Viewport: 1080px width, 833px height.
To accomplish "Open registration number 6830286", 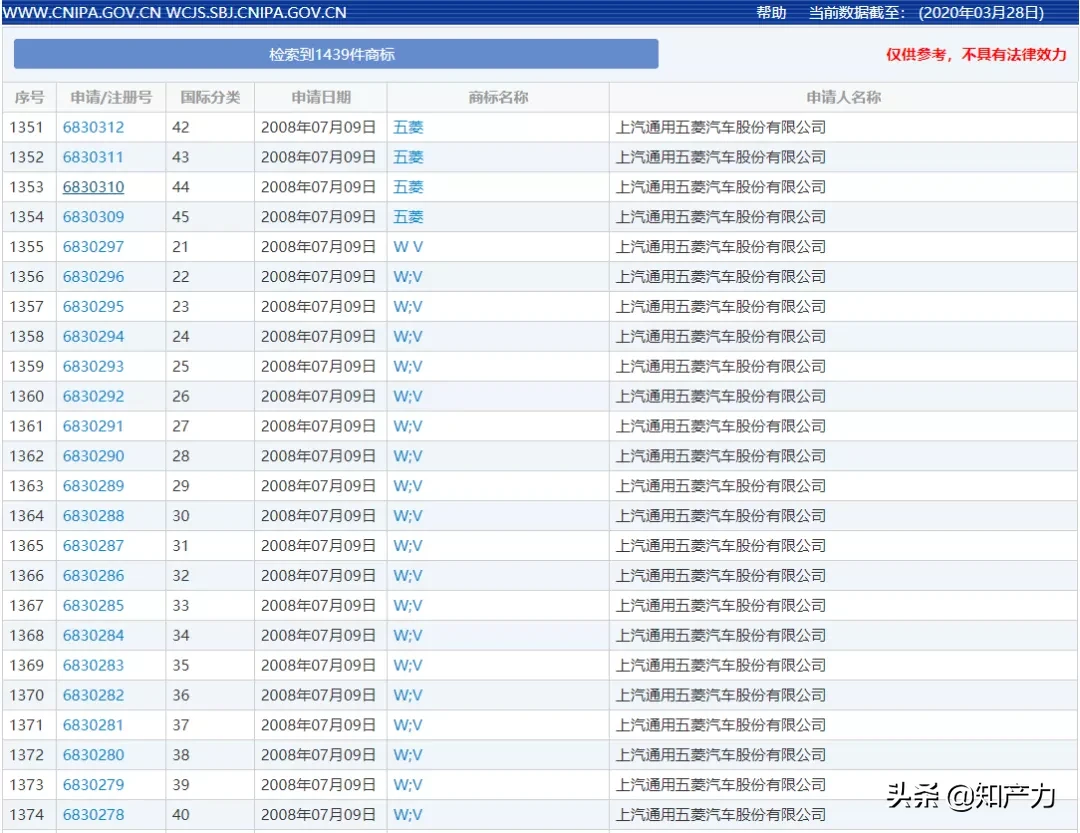I will 94,576.
